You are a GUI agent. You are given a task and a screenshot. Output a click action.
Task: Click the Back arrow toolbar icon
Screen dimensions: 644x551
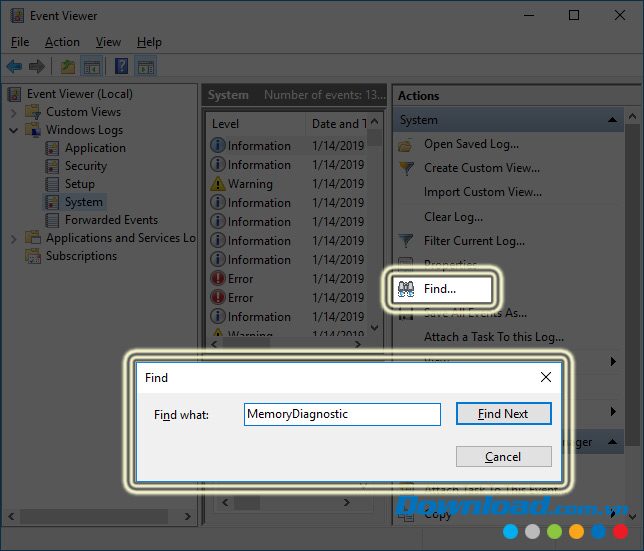coord(14,66)
